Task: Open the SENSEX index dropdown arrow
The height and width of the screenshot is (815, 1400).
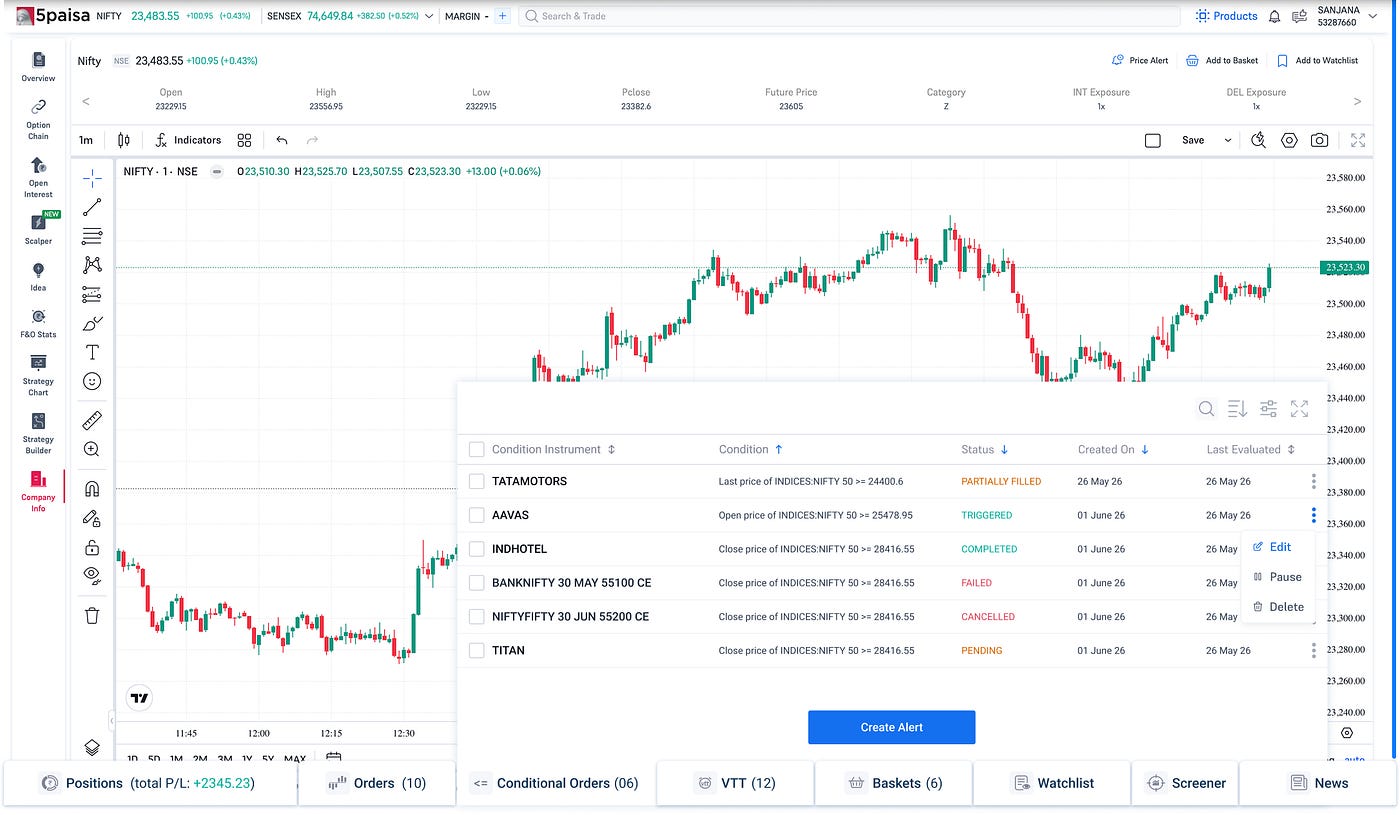Action: pos(429,16)
